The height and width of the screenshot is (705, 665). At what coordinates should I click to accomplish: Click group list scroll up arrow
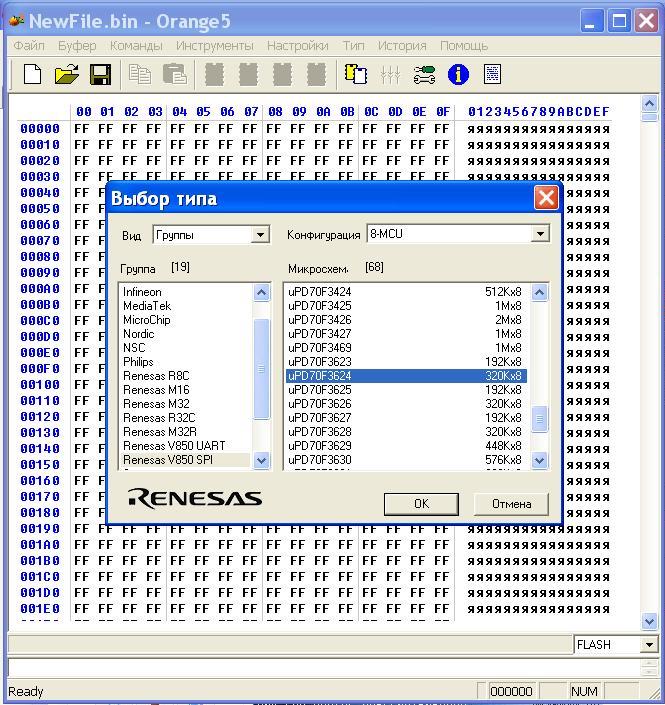tap(261, 293)
